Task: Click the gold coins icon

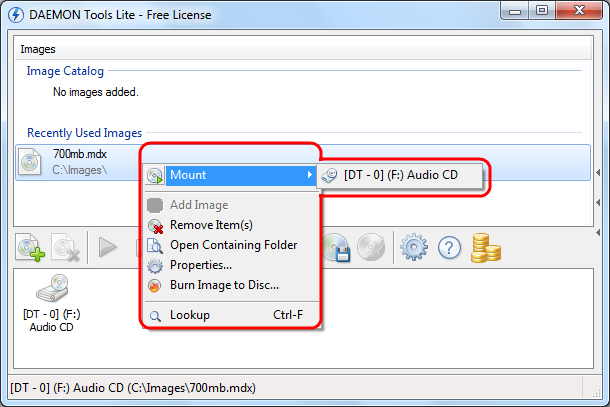Action: click(x=486, y=247)
